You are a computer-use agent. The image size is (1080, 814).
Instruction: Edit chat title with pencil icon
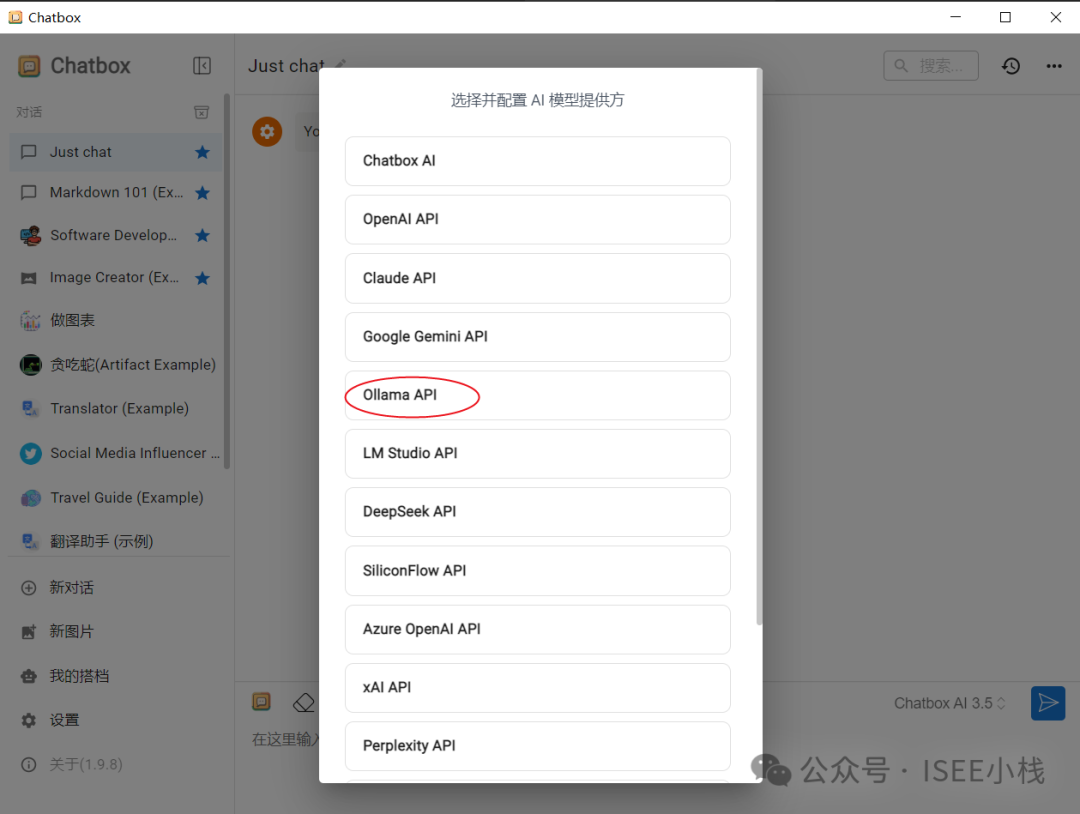340,64
